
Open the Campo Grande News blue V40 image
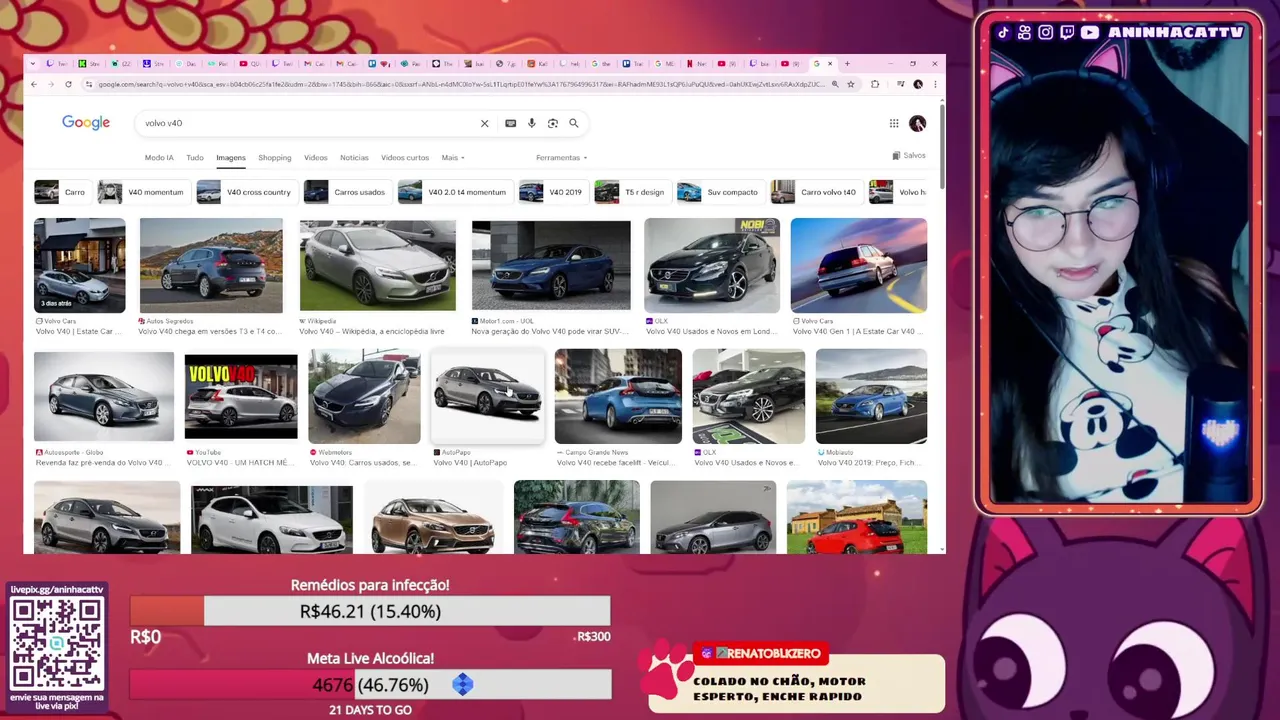point(618,396)
